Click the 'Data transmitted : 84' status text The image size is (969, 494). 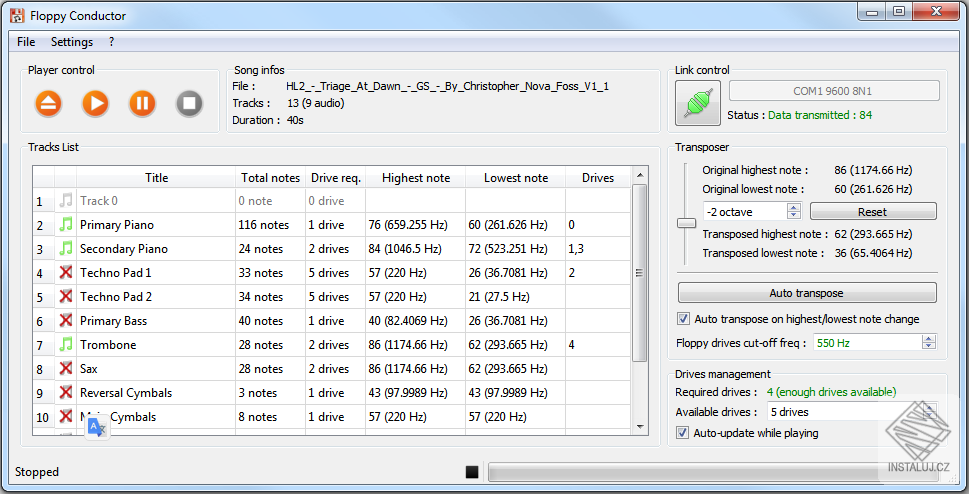pyautogui.click(x=820, y=115)
